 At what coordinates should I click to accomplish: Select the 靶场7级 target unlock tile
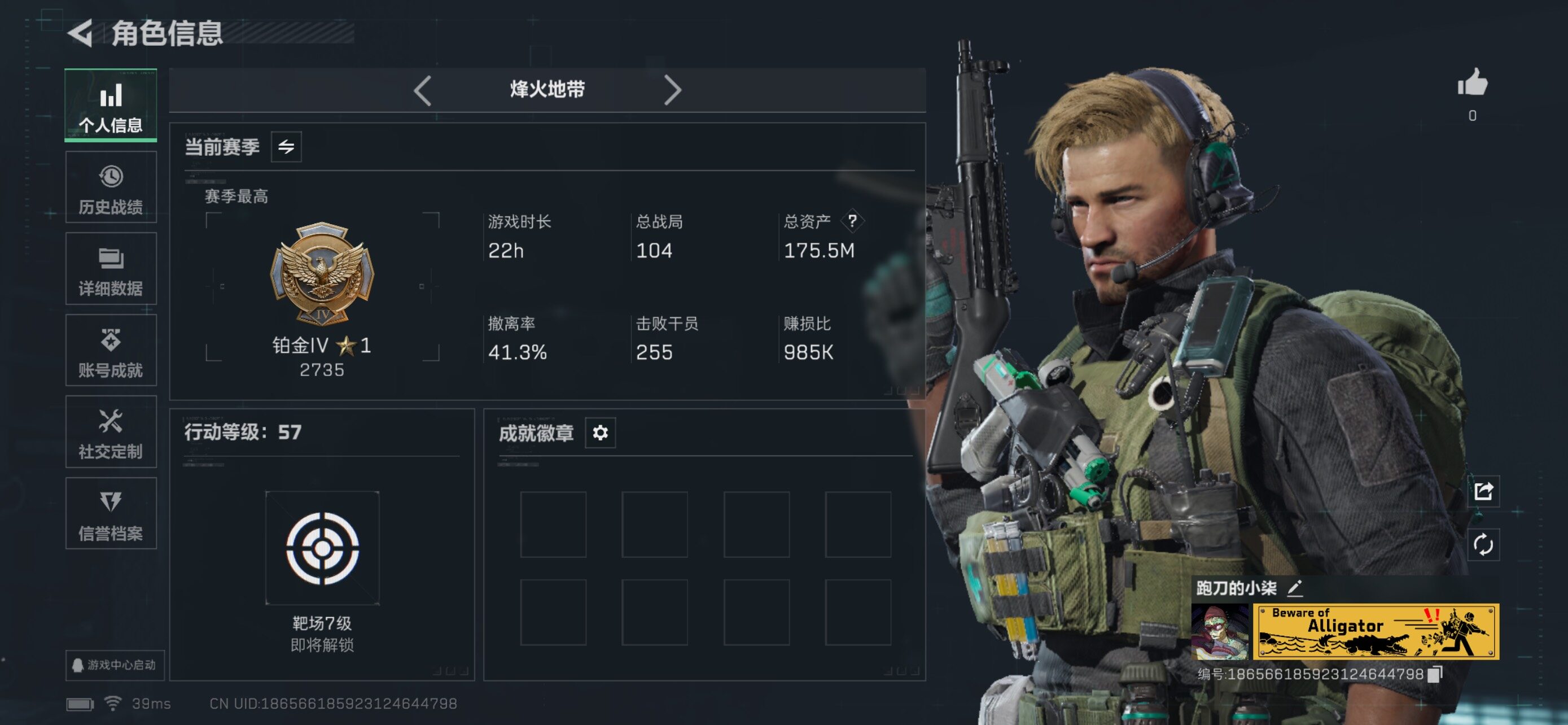point(323,548)
